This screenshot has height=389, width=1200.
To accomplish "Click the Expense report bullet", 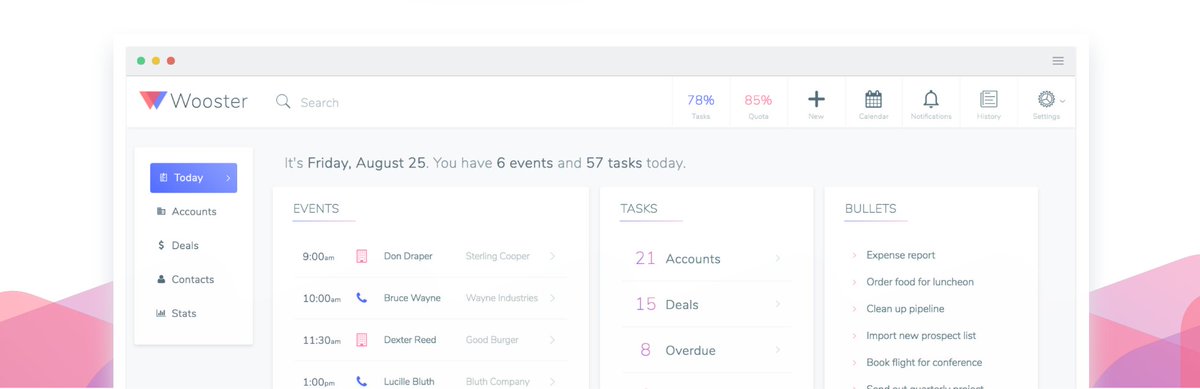I will pos(901,255).
